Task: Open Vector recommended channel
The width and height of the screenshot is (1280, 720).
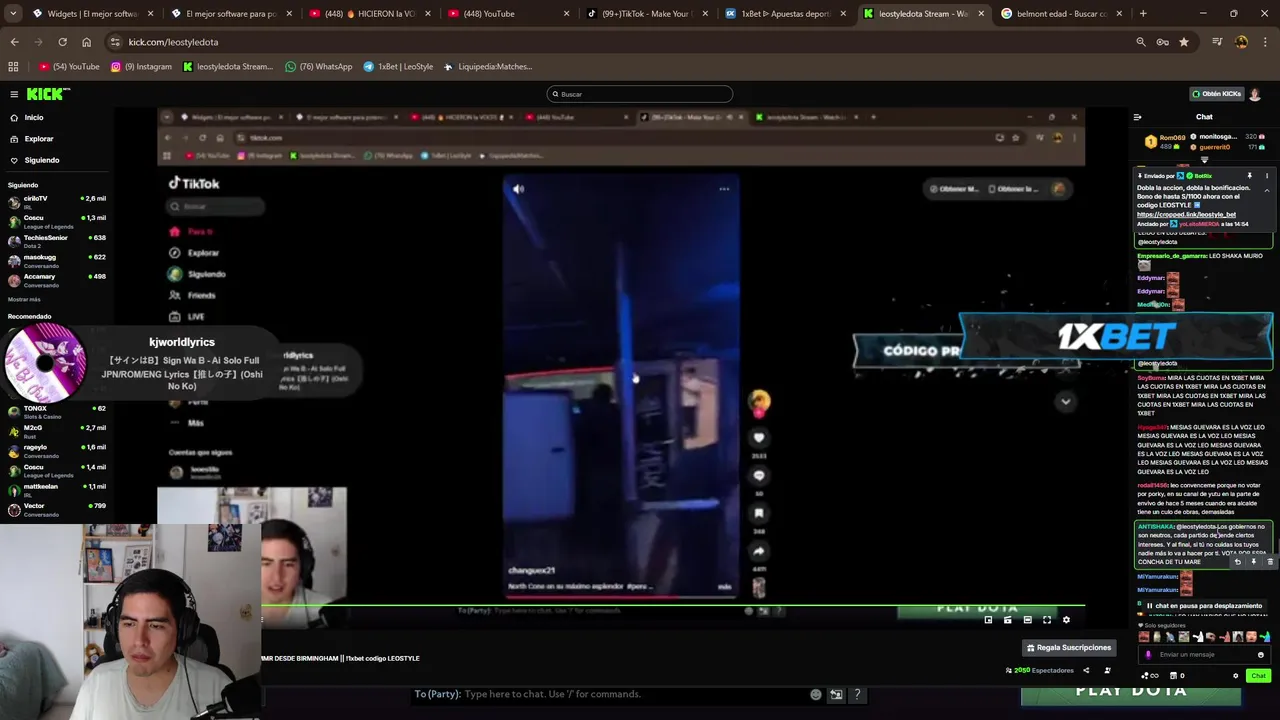Action: (x=57, y=509)
